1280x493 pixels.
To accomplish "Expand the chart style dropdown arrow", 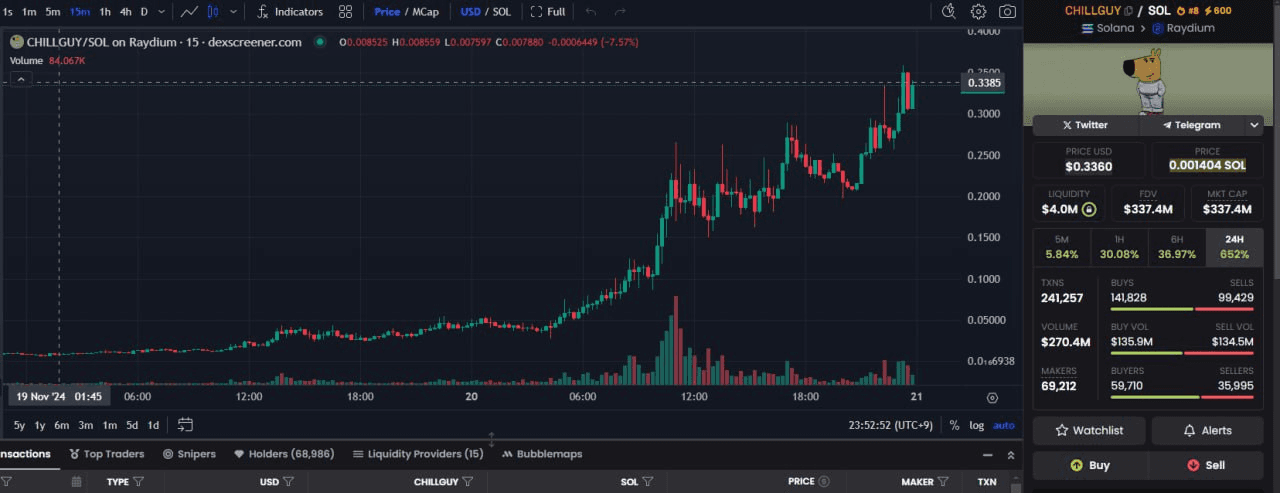I will click(x=234, y=12).
